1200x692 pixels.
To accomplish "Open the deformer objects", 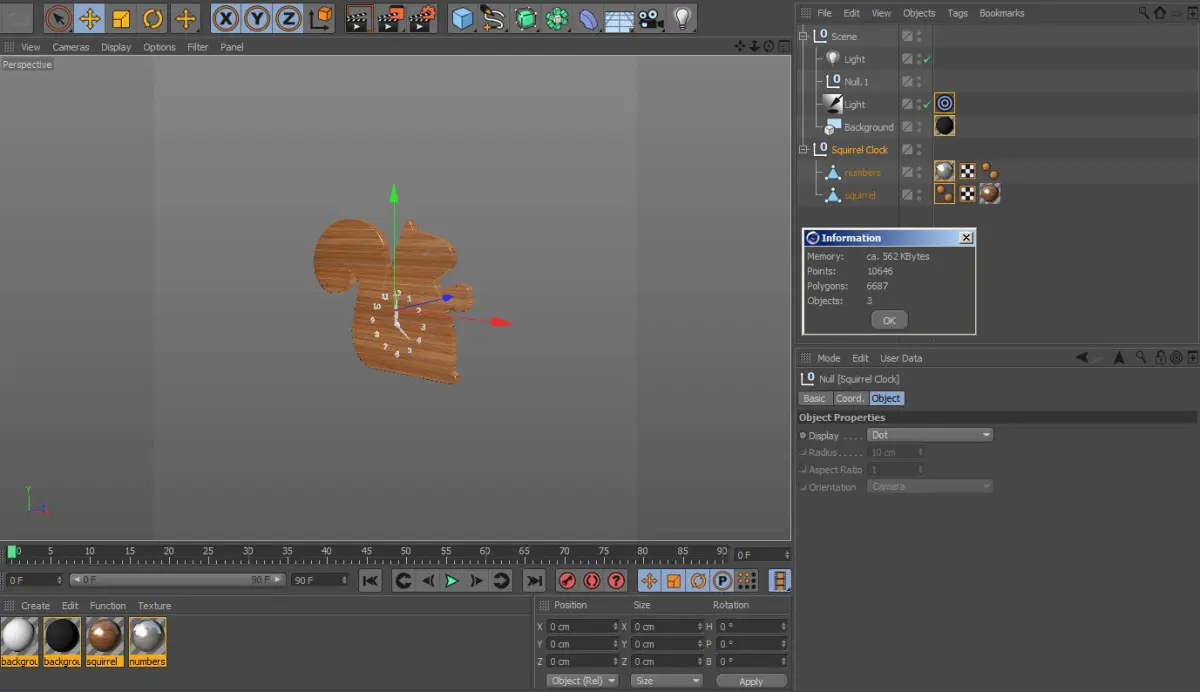I will click(589, 18).
